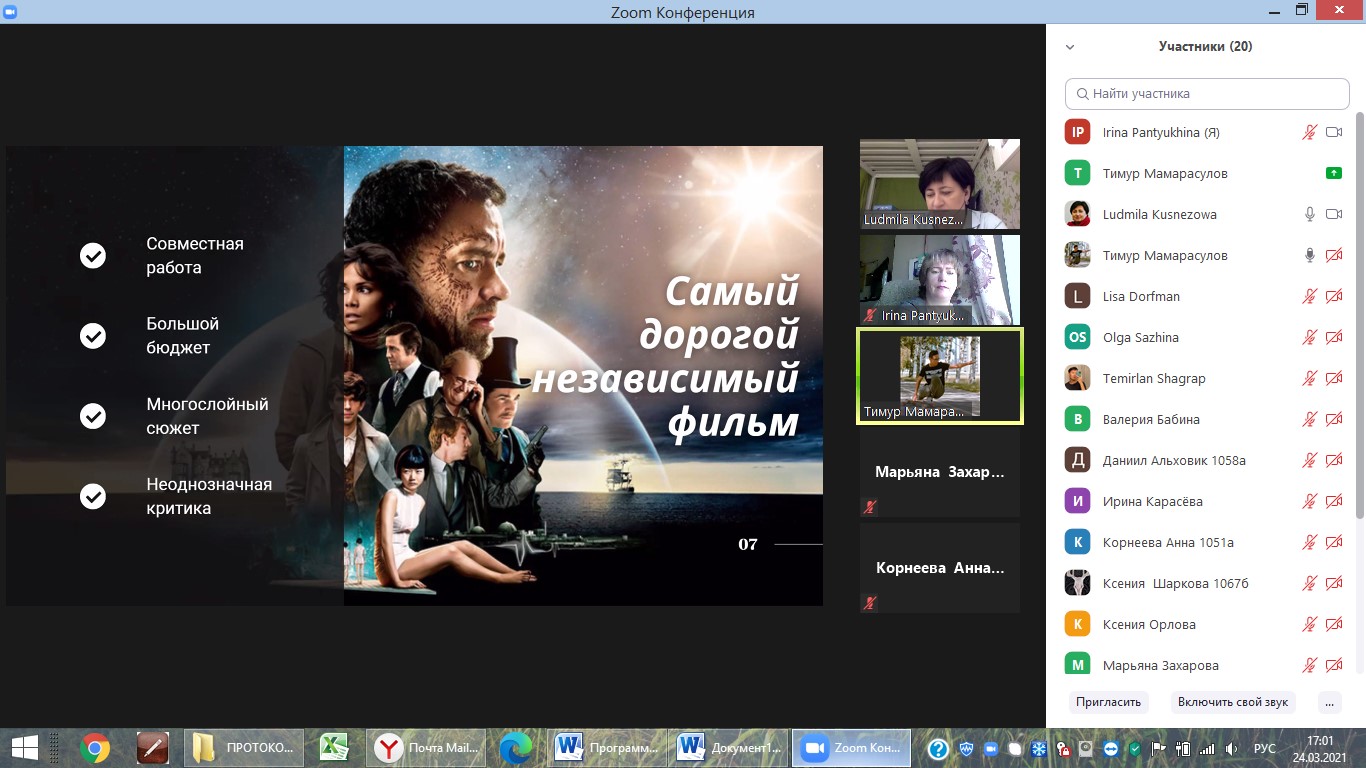Collapse the Участники panel with chevron
1366x768 pixels.
(x=1070, y=47)
